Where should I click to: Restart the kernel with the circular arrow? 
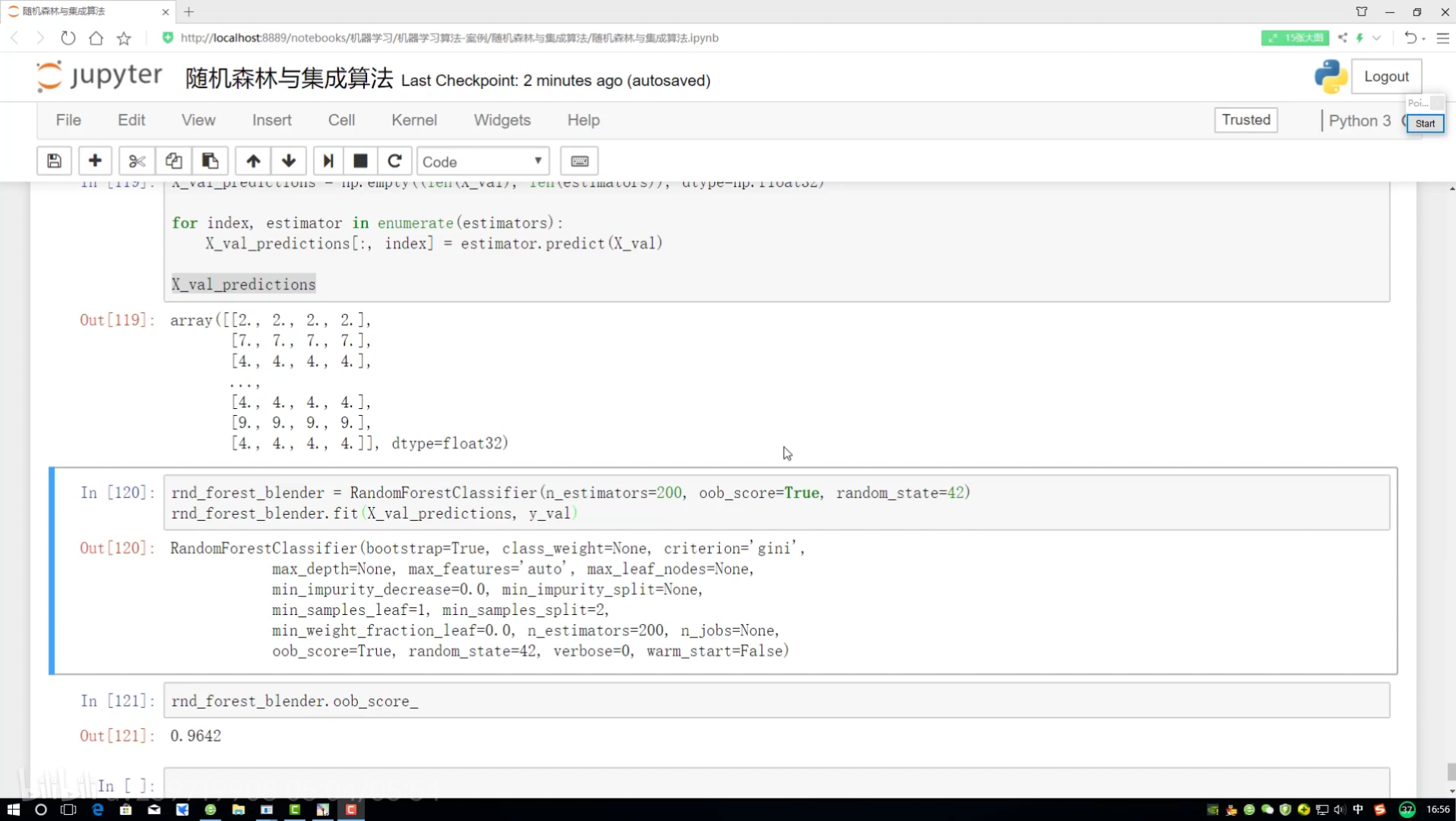pos(394,161)
